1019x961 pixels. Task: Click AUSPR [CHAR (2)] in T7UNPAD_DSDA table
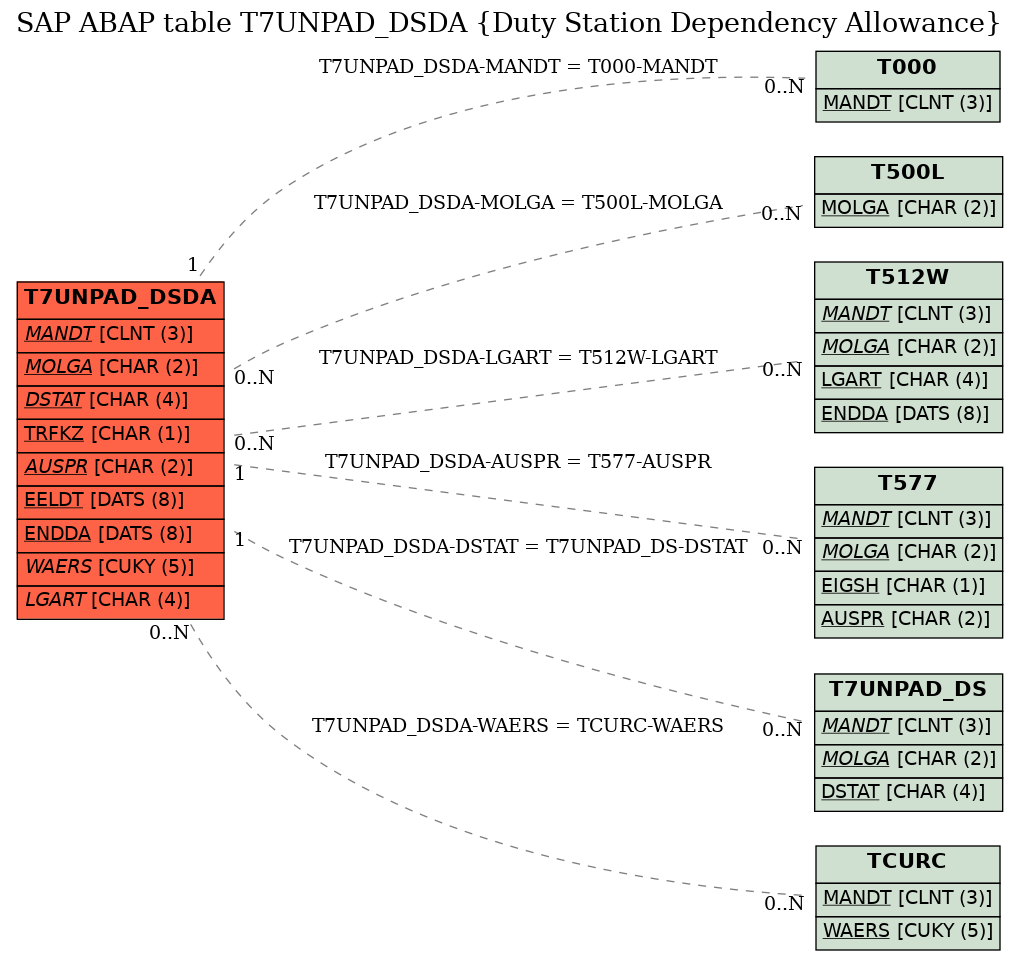(x=120, y=468)
